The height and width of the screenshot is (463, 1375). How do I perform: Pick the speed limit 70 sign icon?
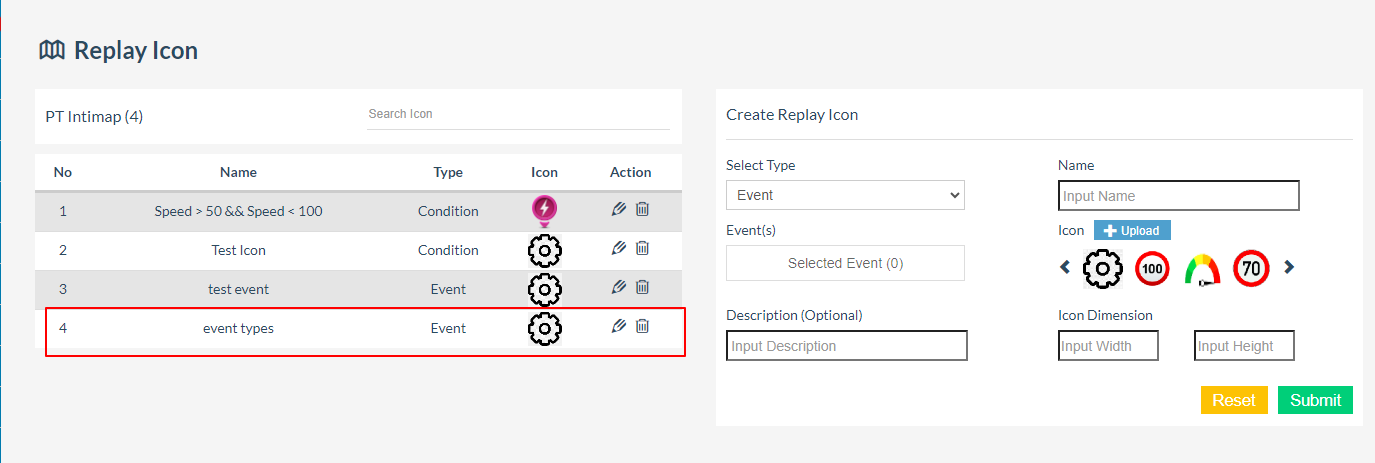click(x=1251, y=268)
